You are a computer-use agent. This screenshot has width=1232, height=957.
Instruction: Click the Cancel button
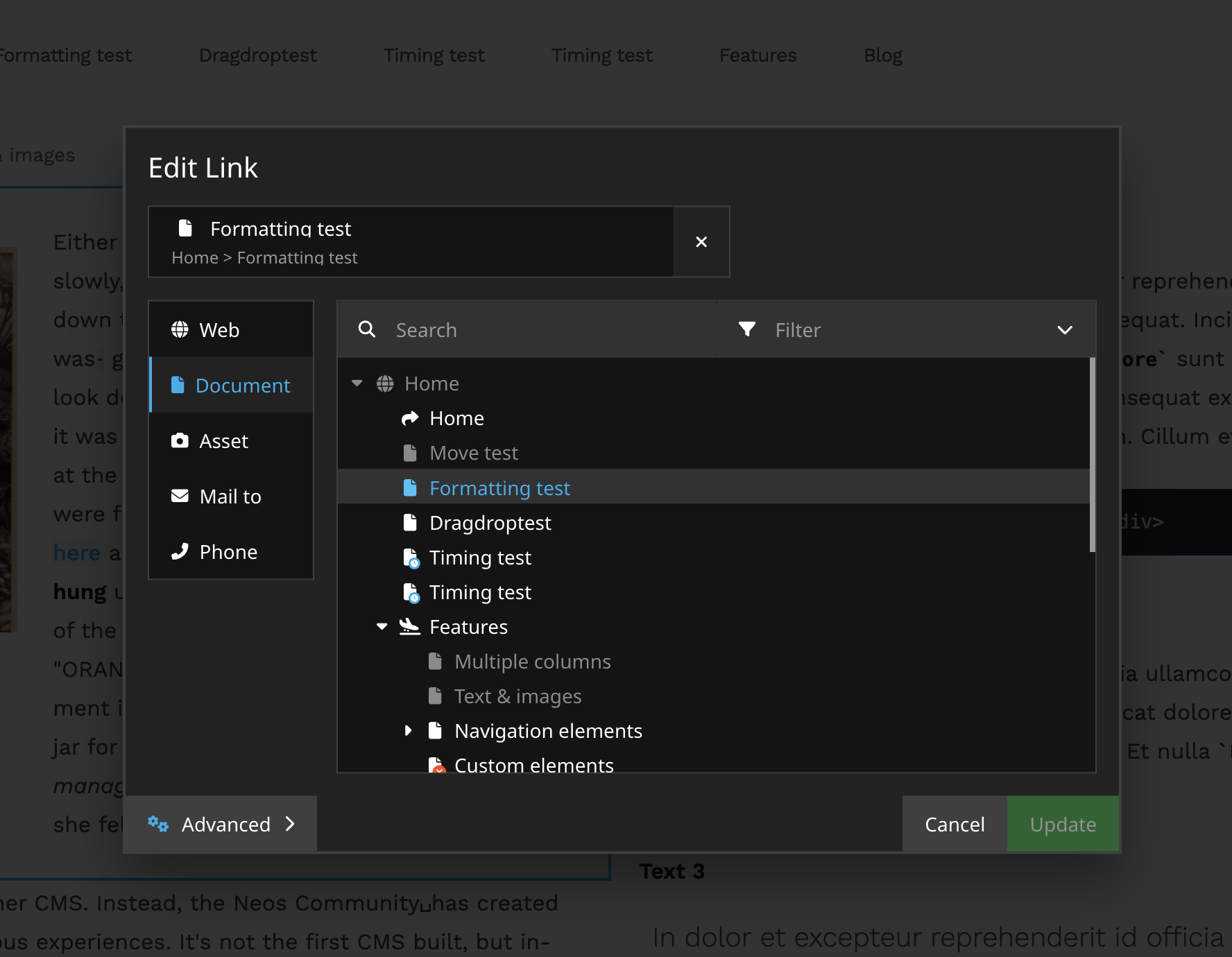[x=954, y=824]
